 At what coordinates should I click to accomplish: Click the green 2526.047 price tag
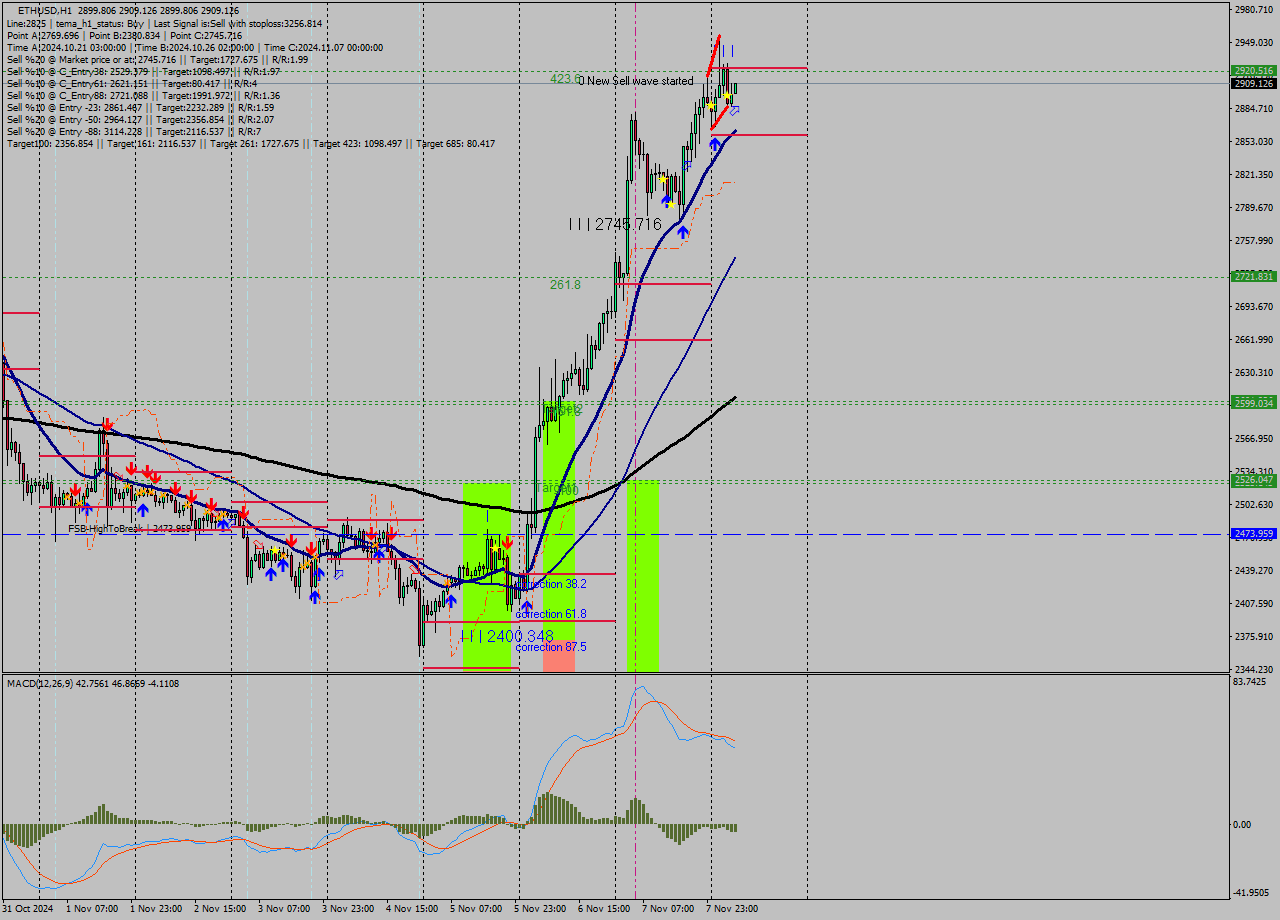pyautogui.click(x=1253, y=480)
